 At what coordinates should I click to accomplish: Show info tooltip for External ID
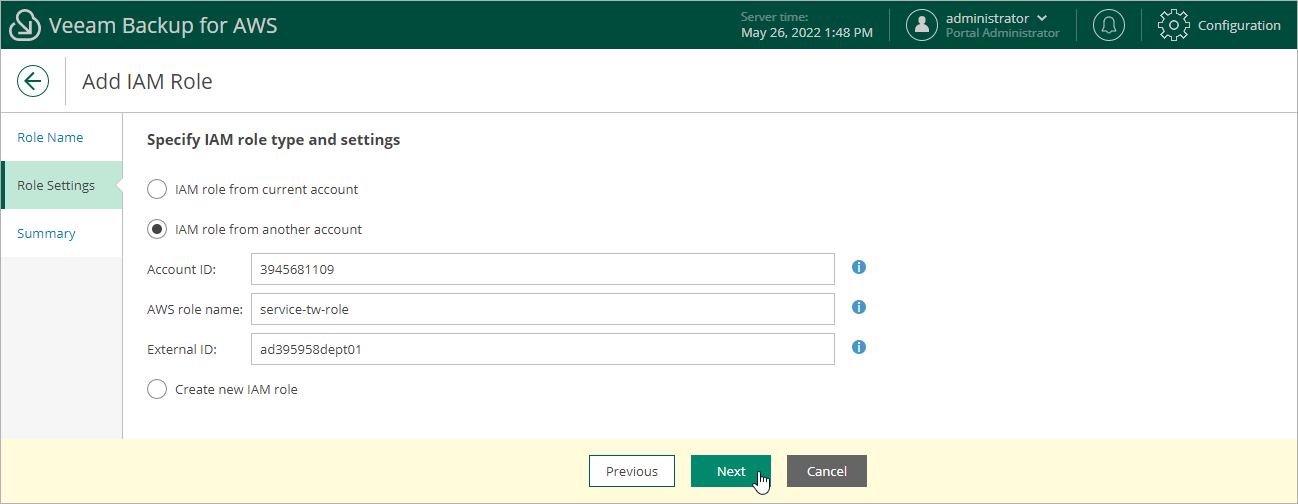pyautogui.click(x=858, y=347)
